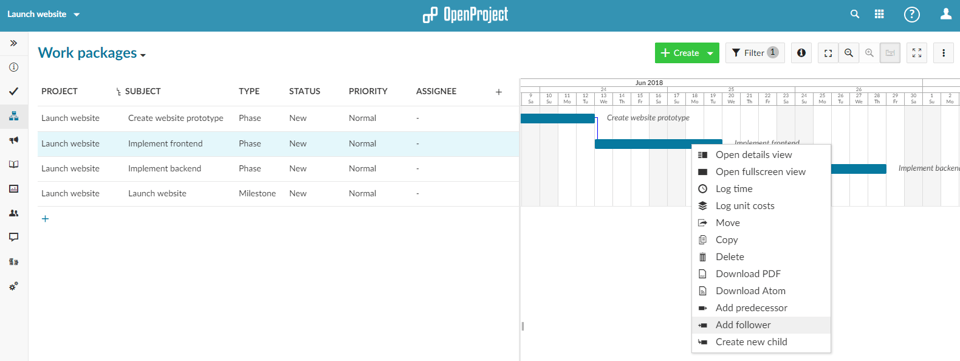Viewport: 960px width, 361px height.
Task: Expand the Work packages title dropdown
Action: pos(142,55)
